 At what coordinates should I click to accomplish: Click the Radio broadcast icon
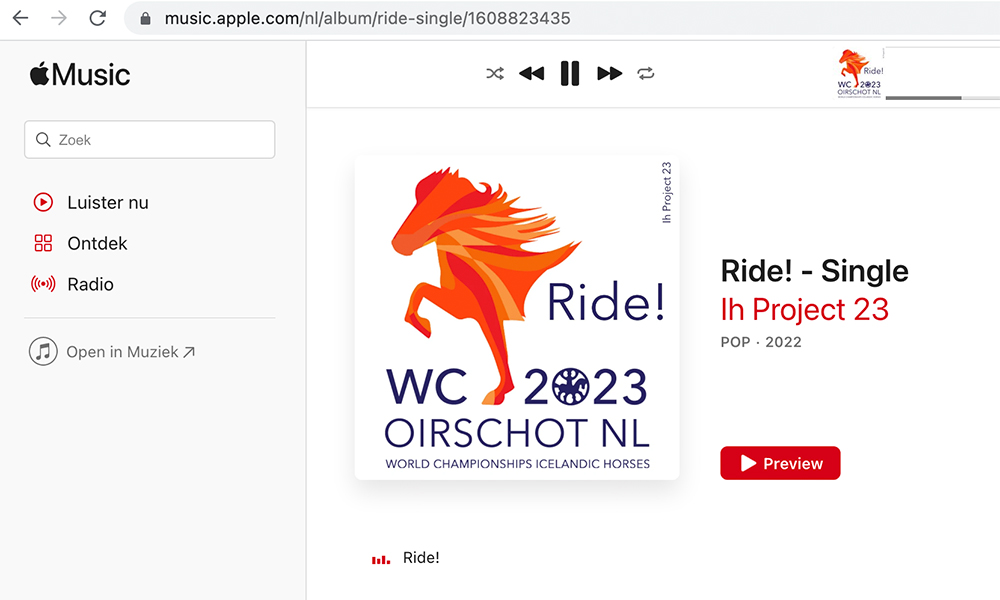(x=43, y=284)
